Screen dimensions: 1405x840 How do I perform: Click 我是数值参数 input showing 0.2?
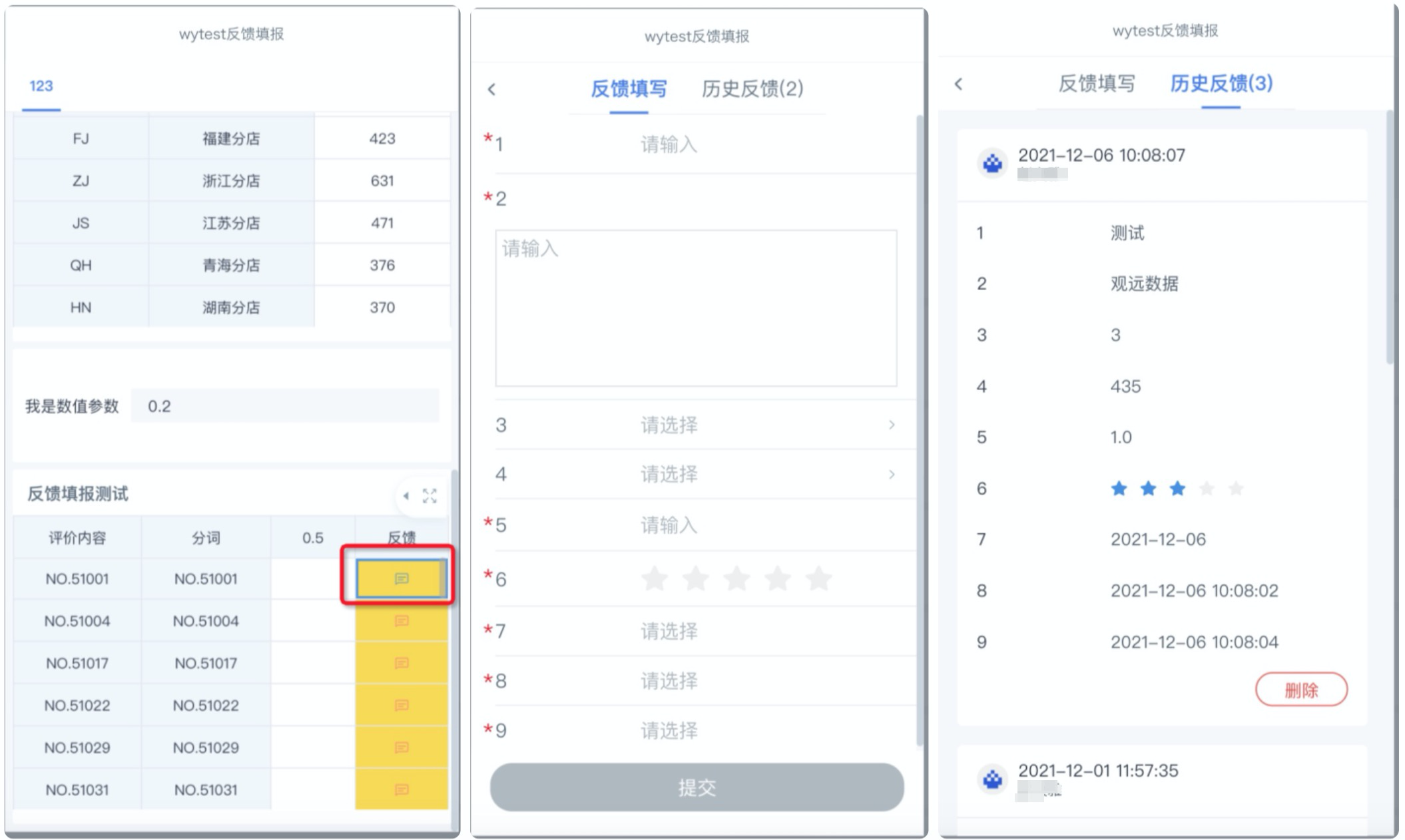285,406
